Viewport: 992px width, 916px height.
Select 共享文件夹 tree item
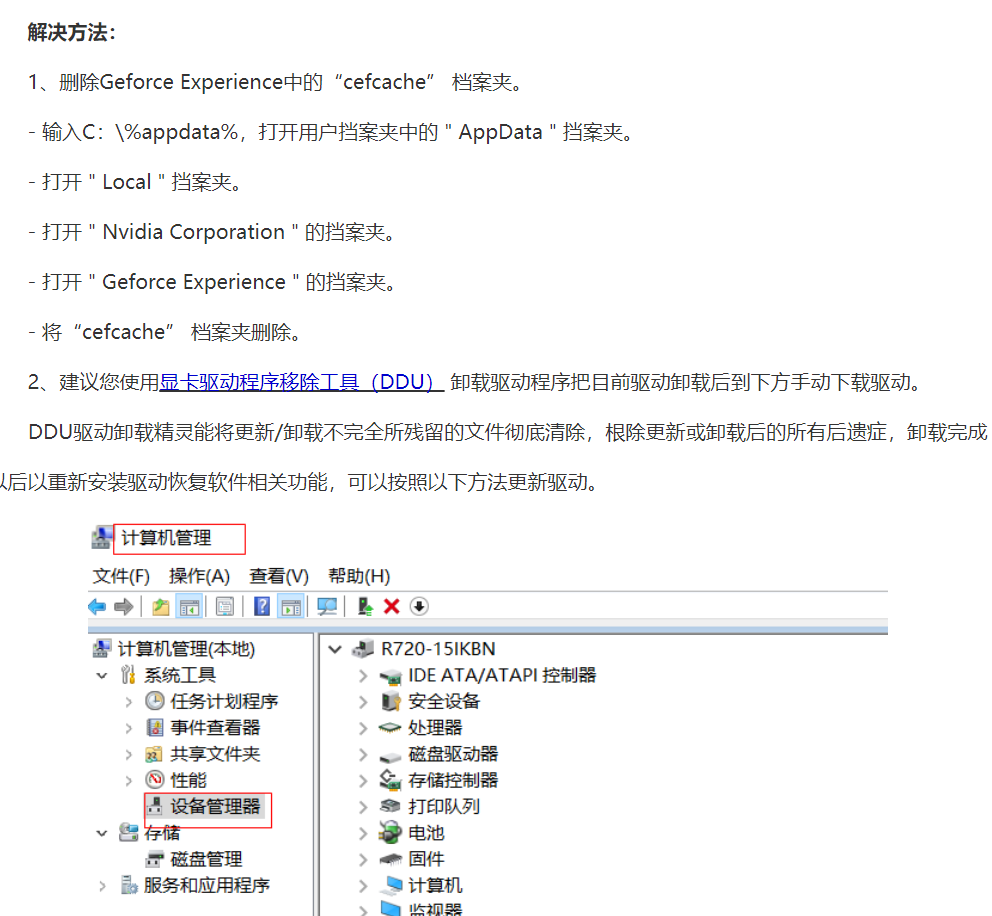[x=215, y=754]
